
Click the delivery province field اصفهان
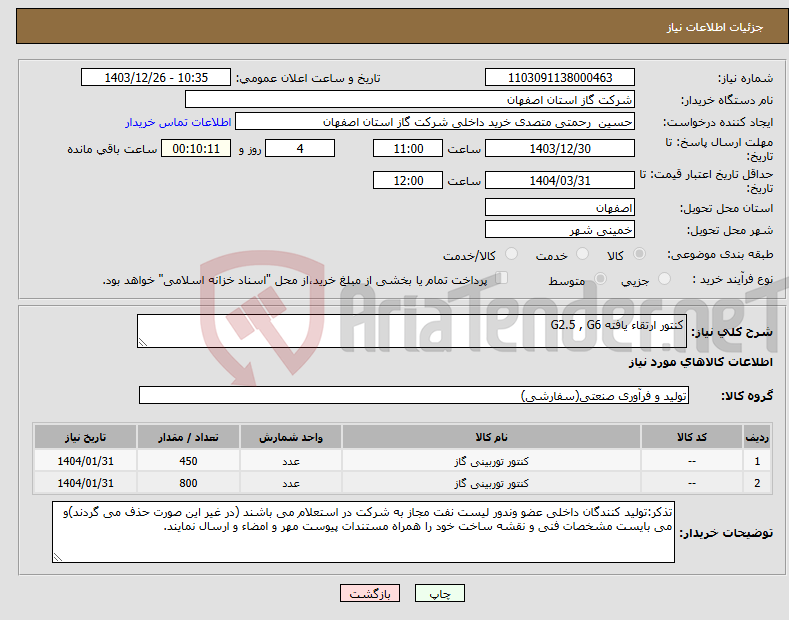coord(560,207)
